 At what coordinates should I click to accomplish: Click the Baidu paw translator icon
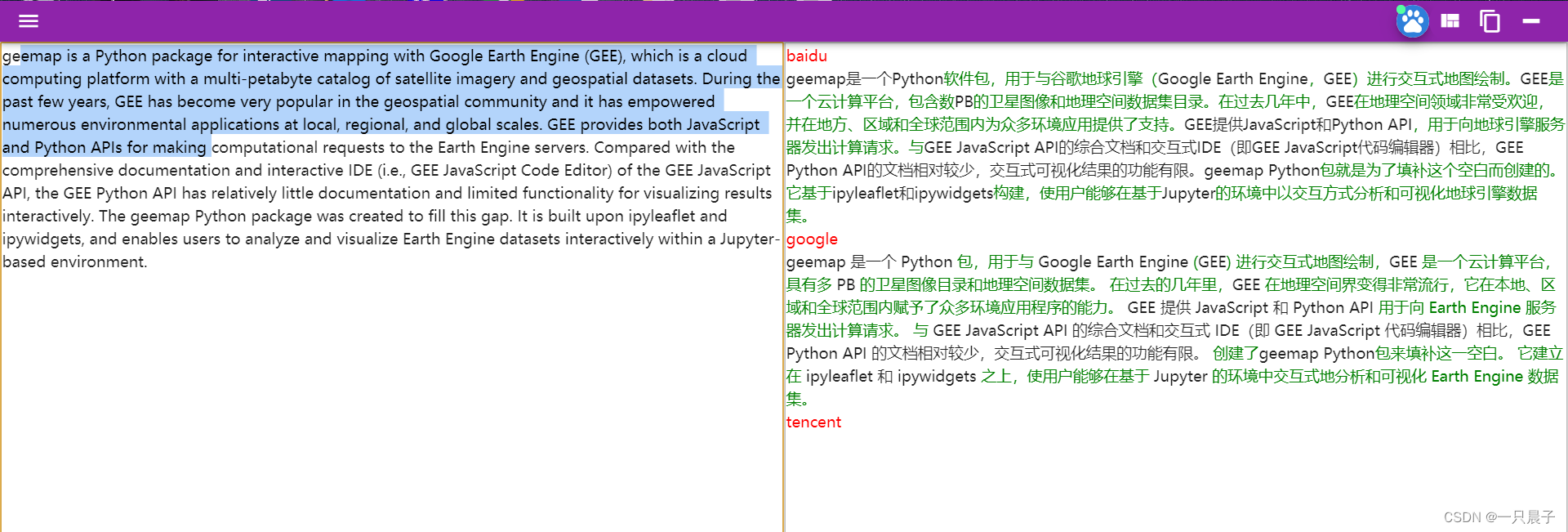click(1412, 21)
